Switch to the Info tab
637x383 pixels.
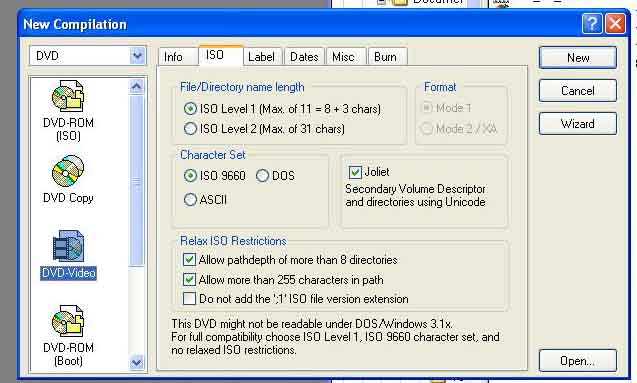pos(173,57)
